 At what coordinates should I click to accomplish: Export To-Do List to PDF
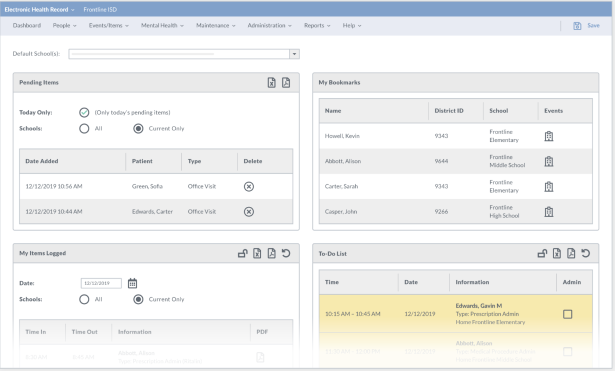571,253
